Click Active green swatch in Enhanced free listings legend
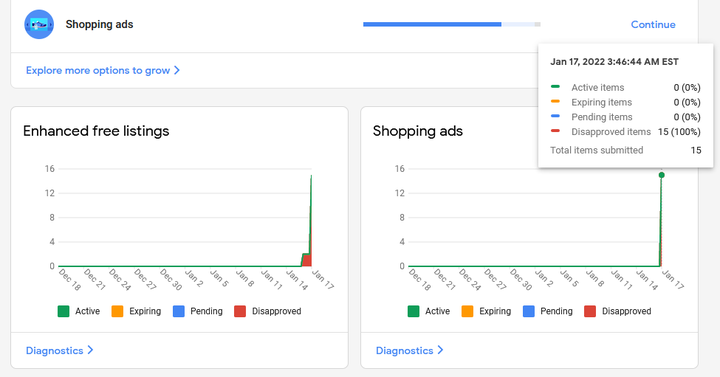The height and width of the screenshot is (377, 720). (63, 311)
